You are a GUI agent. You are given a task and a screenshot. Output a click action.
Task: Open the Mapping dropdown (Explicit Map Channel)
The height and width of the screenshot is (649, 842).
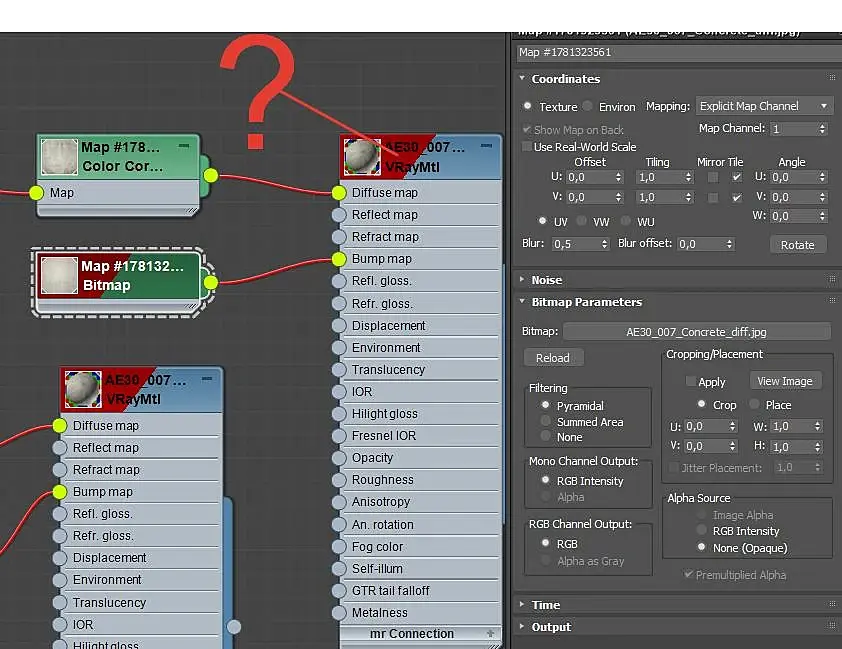[x=764, y=106]
